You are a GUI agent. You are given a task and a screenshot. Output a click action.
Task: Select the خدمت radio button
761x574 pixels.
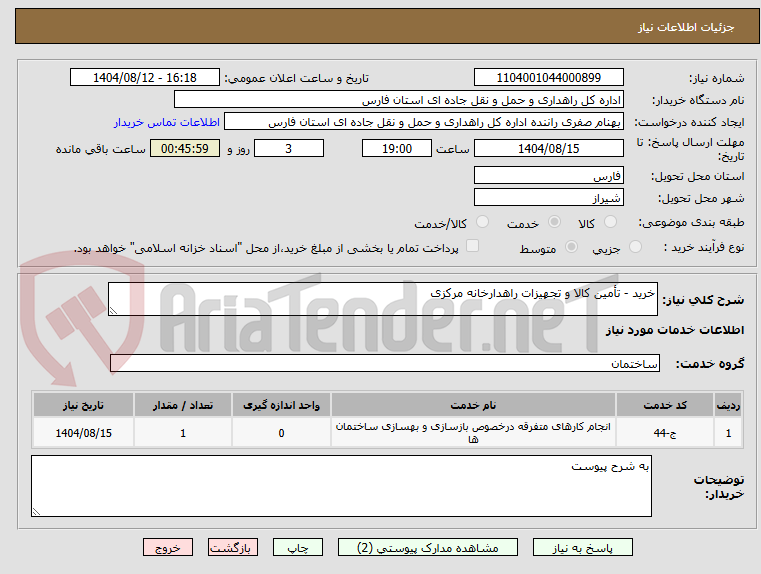pos(554,222)
